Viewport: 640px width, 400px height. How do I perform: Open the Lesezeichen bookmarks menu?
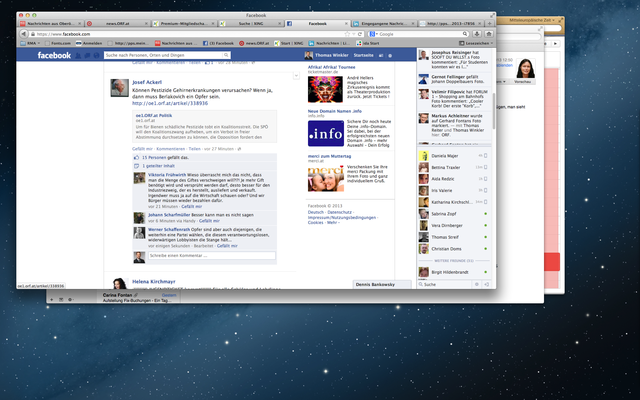click(476, 43)
